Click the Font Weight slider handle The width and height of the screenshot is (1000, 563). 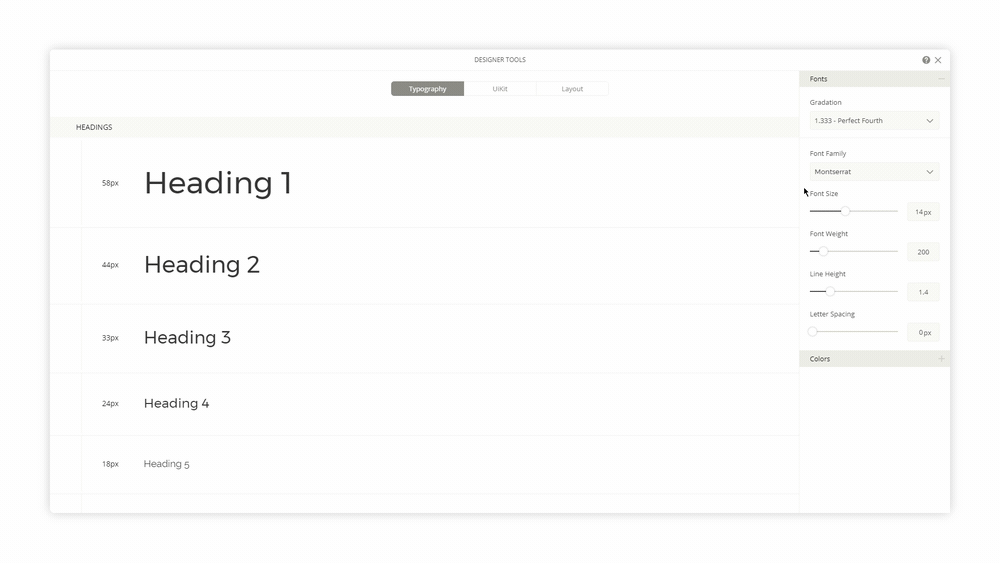click(x=823, y=252)
